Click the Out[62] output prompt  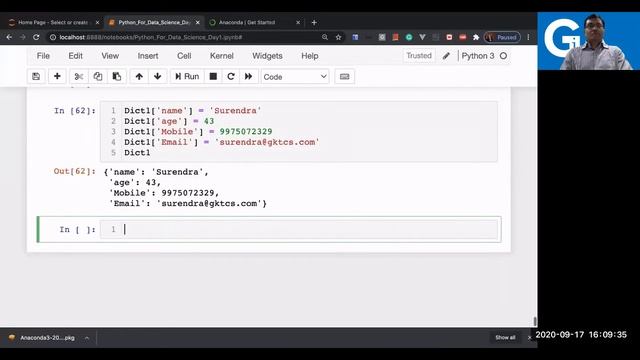75,171
